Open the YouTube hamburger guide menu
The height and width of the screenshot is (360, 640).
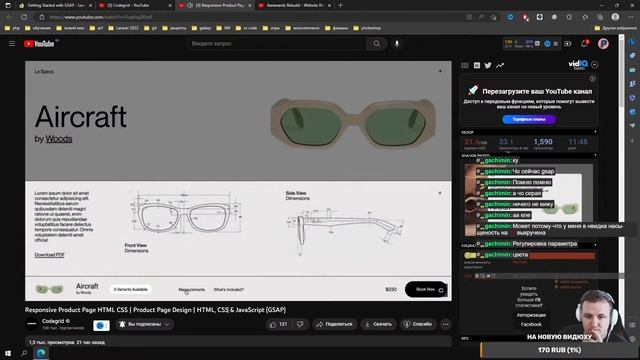pyautogui.click(x=12, y=44)
